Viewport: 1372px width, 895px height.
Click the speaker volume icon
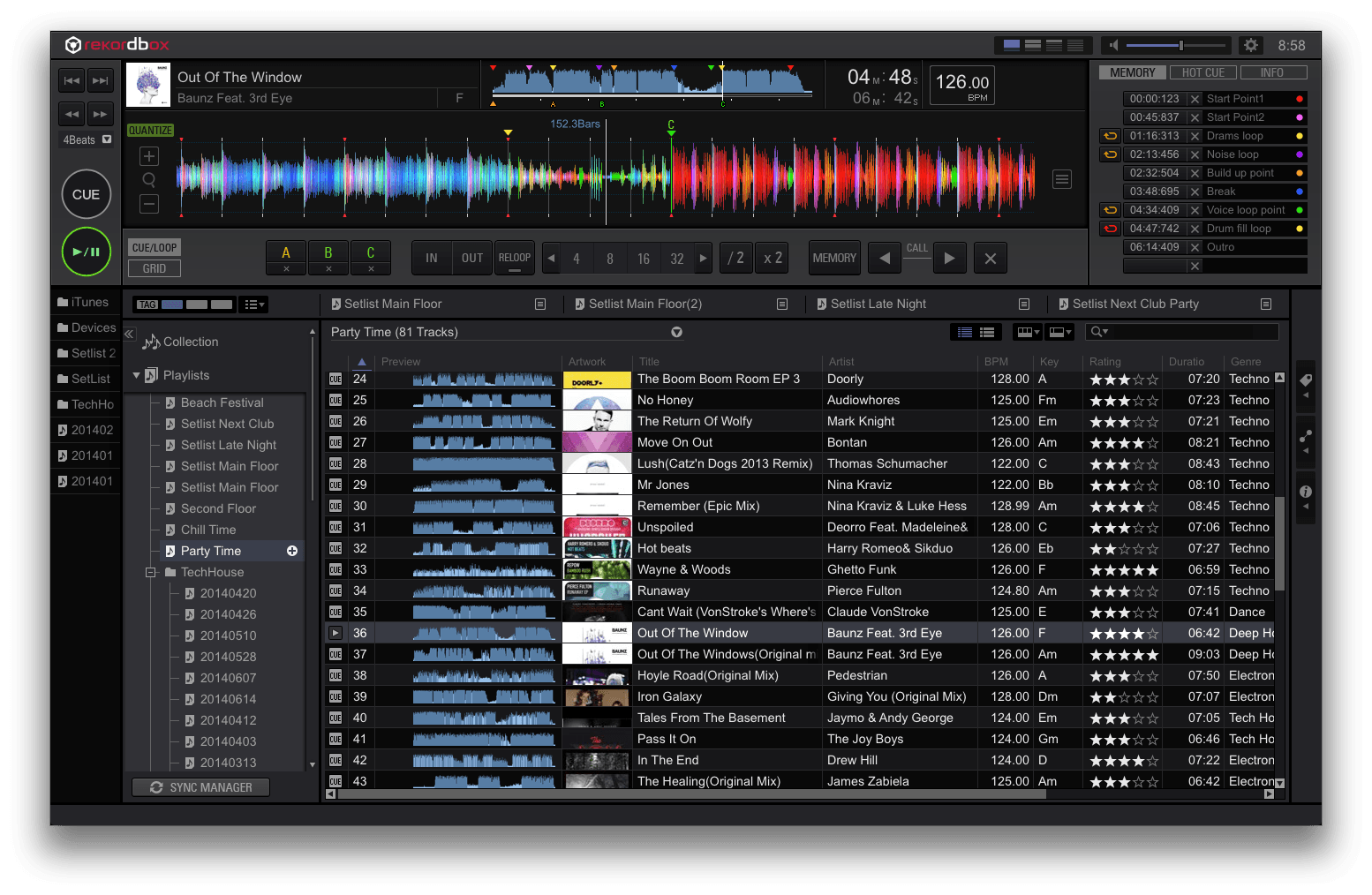[x=1113, y=45]
